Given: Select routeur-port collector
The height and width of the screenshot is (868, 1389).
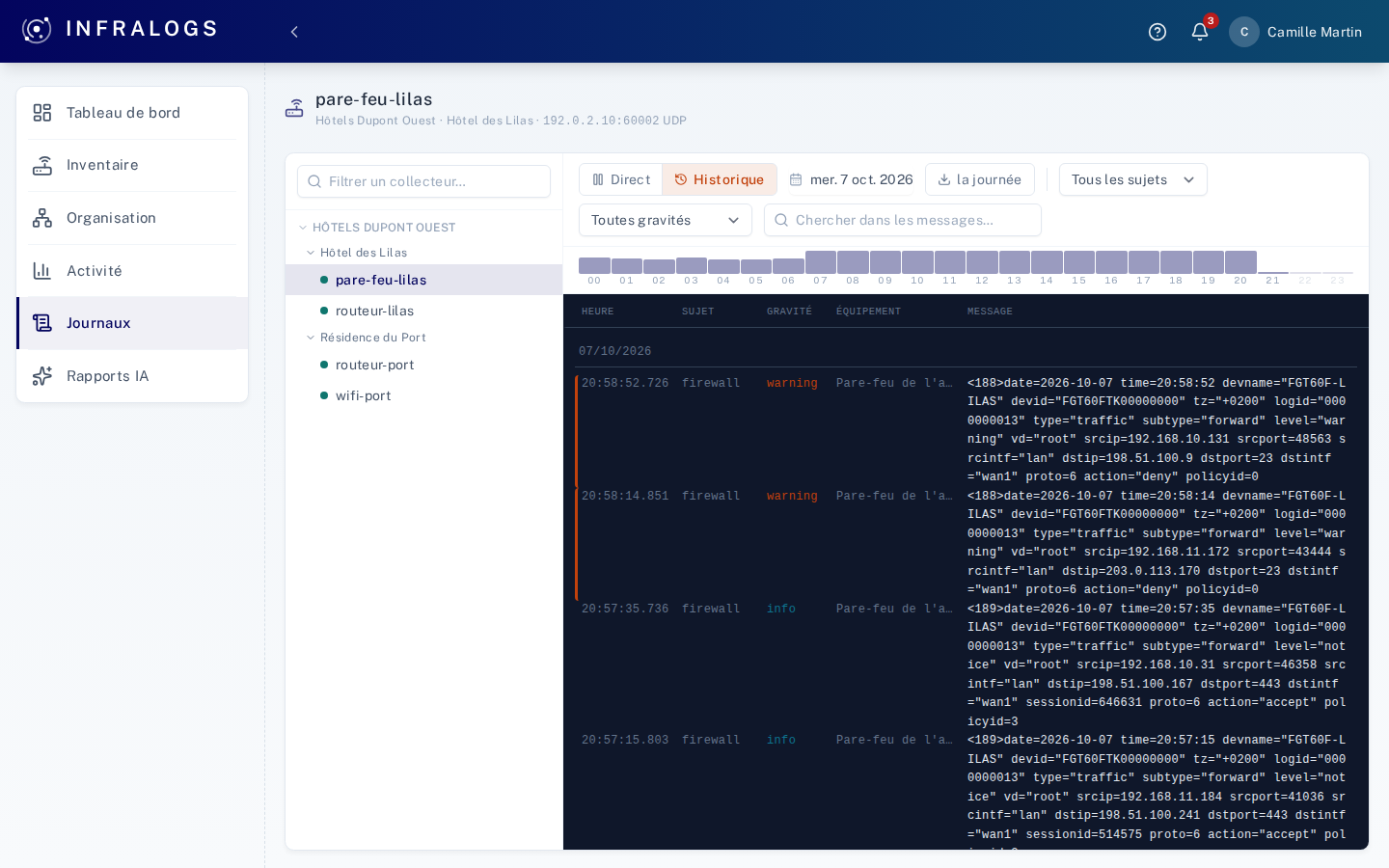Looking at the screenshot, I should point(423,365).
